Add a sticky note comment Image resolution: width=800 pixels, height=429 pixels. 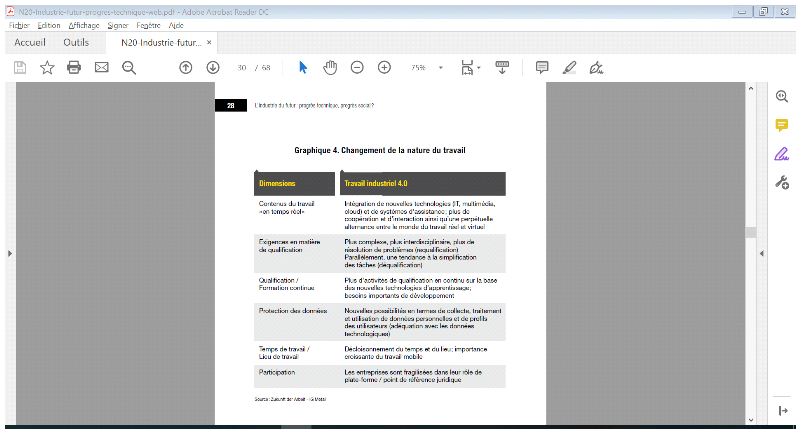pos(542,67)
